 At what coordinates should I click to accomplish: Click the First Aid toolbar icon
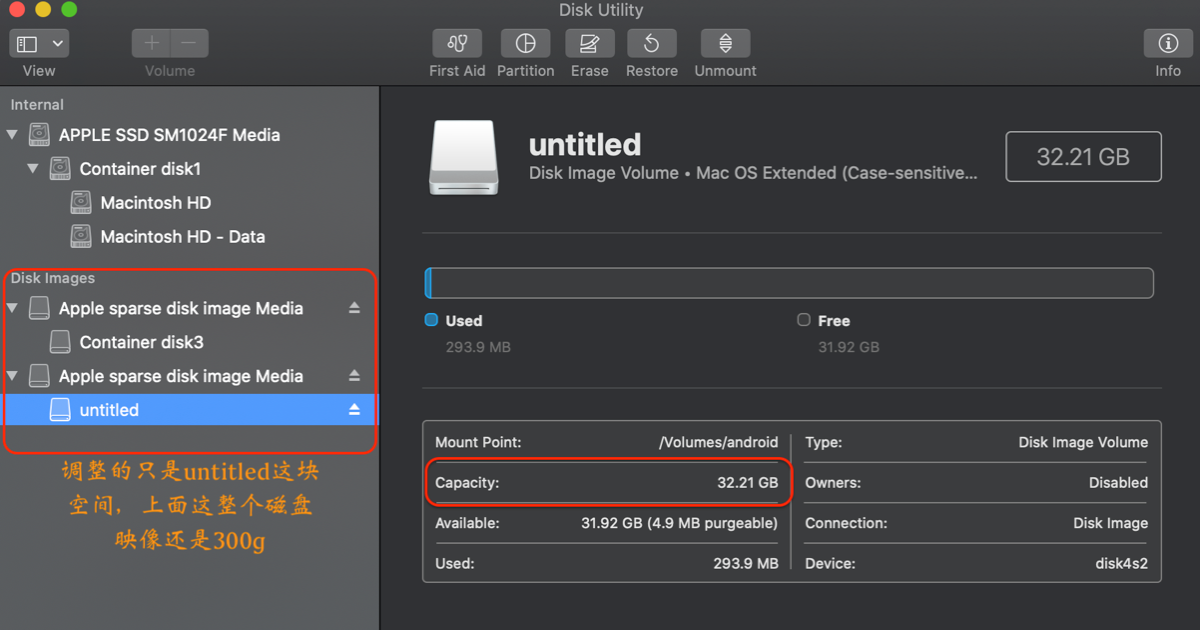click(457, 44)
